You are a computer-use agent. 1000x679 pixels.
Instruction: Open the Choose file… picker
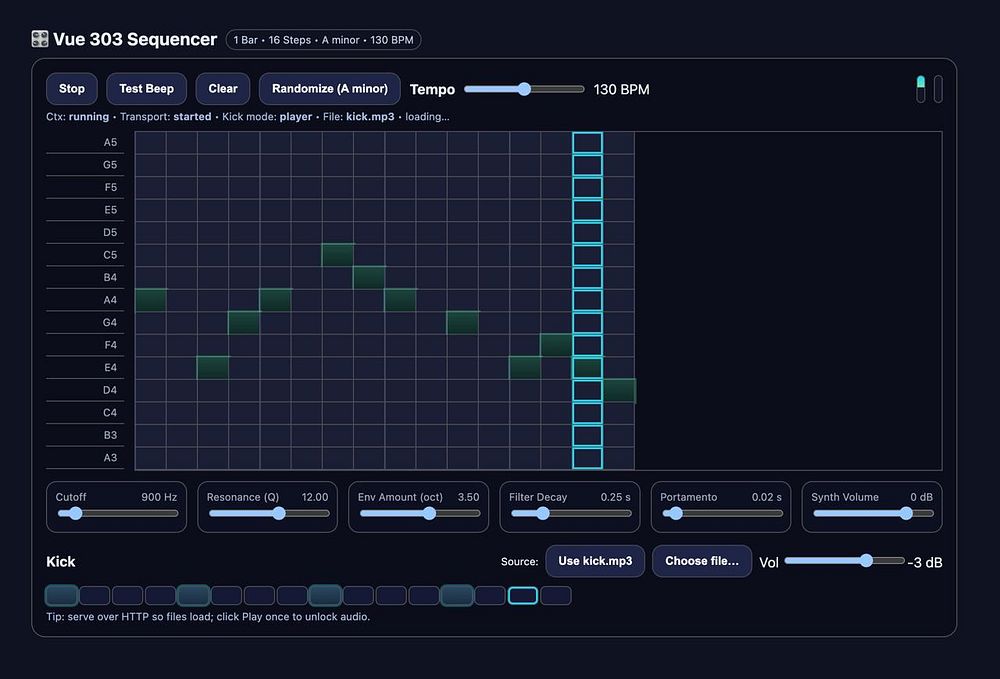pyautogui.click(x=702, y=561)
